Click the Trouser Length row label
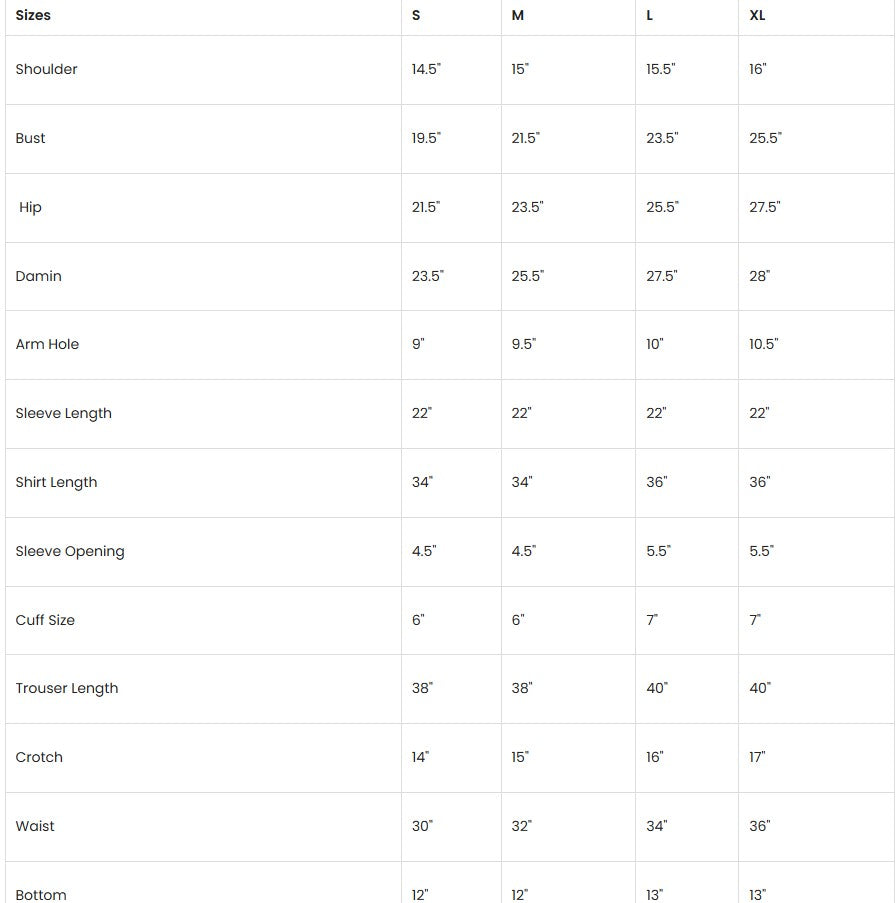 click(66, 688)
